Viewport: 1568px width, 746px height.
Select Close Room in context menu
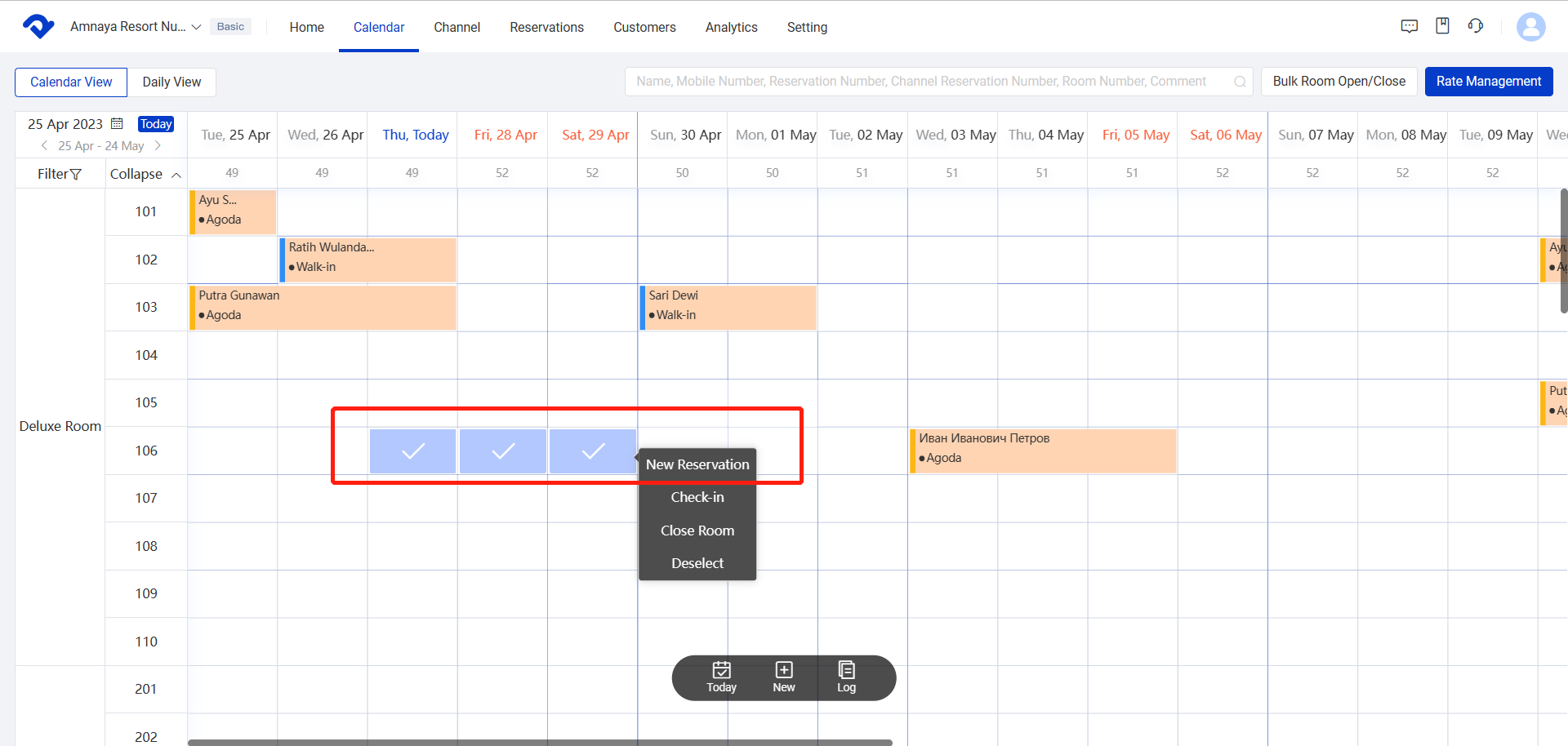point(697,531)
